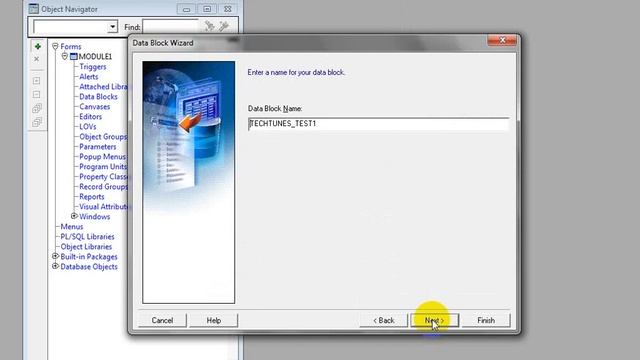The height and width of the screenshot is (360, 640).
Task: Select Reports node
Action: (x=91, y=197)
